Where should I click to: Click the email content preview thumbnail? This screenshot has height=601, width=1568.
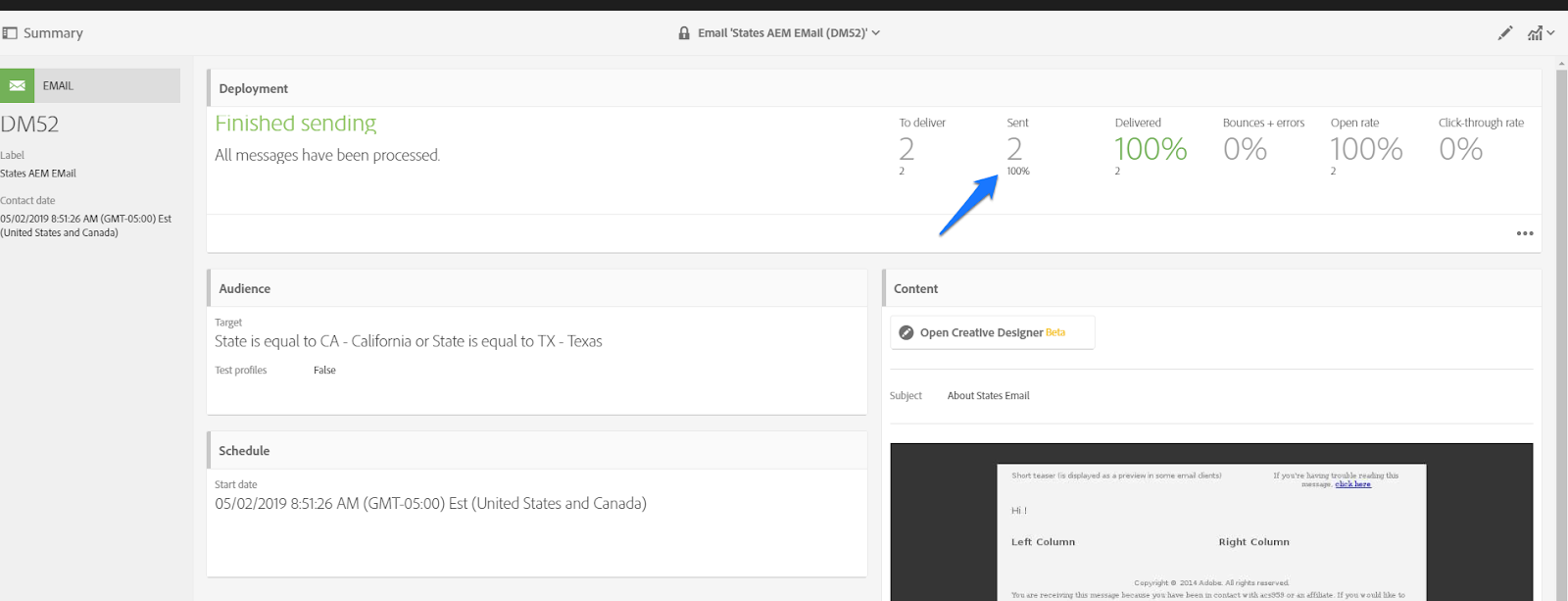1211,522
